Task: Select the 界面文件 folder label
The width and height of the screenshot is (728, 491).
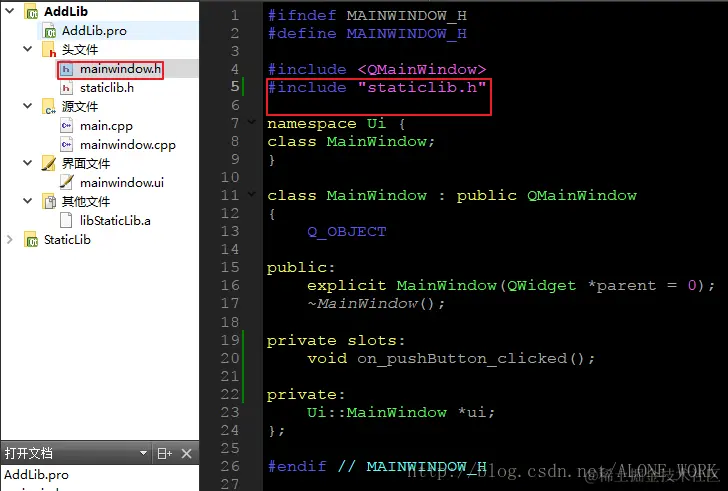Action: point(86,163)
